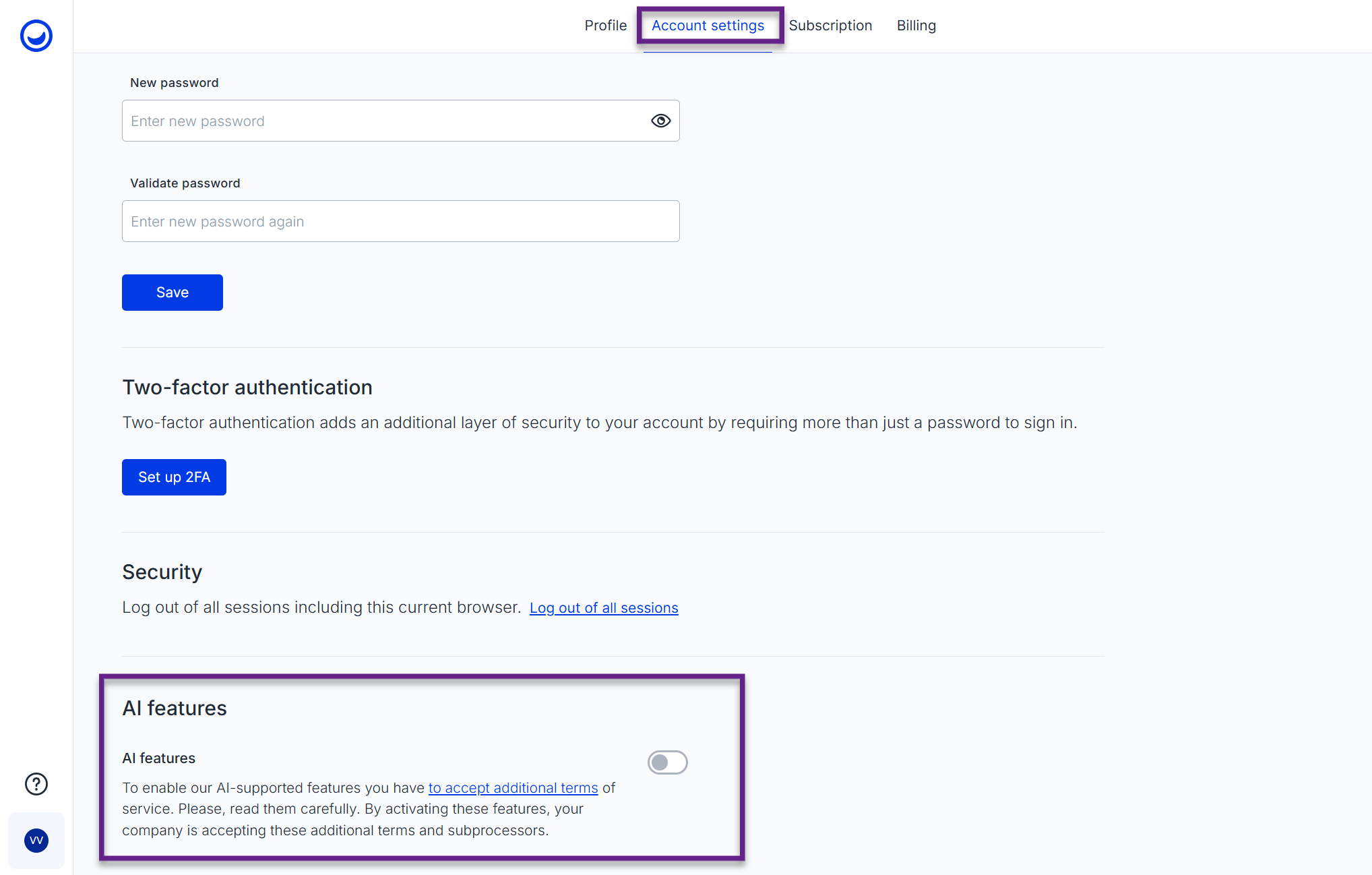Click the Two-factor authentication heading
Viewport: 1372px width, 875px height.
tap(247, 388)
